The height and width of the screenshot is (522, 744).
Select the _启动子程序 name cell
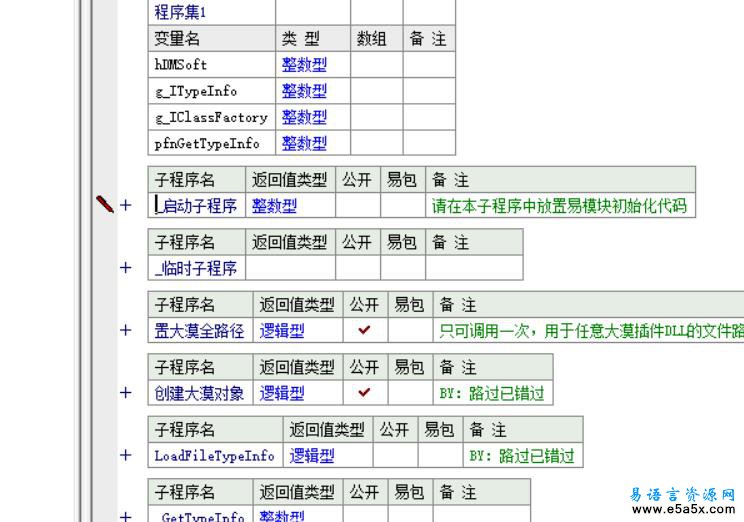[197, 205]
